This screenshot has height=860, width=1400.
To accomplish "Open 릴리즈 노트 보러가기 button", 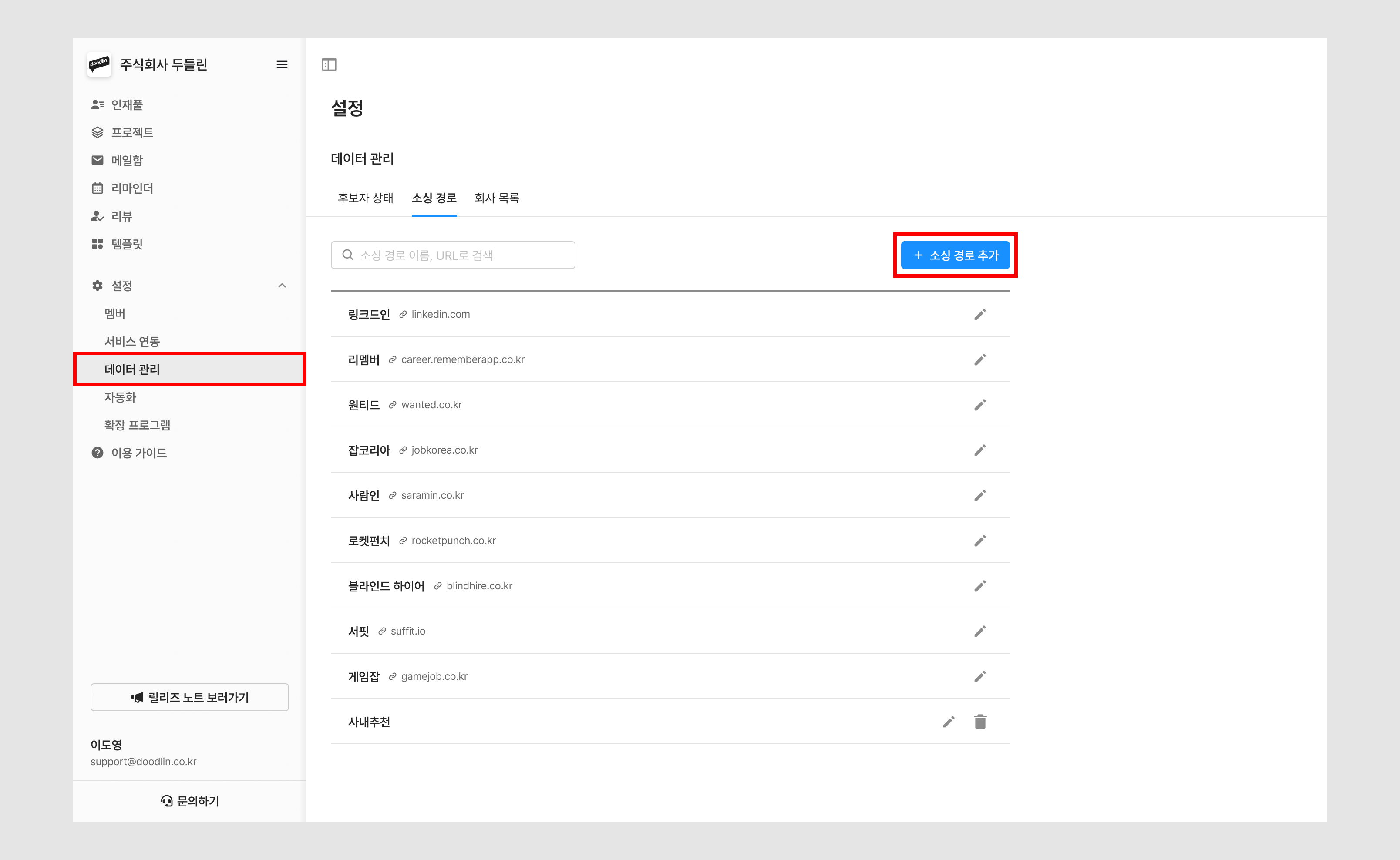I will point(189,697).
